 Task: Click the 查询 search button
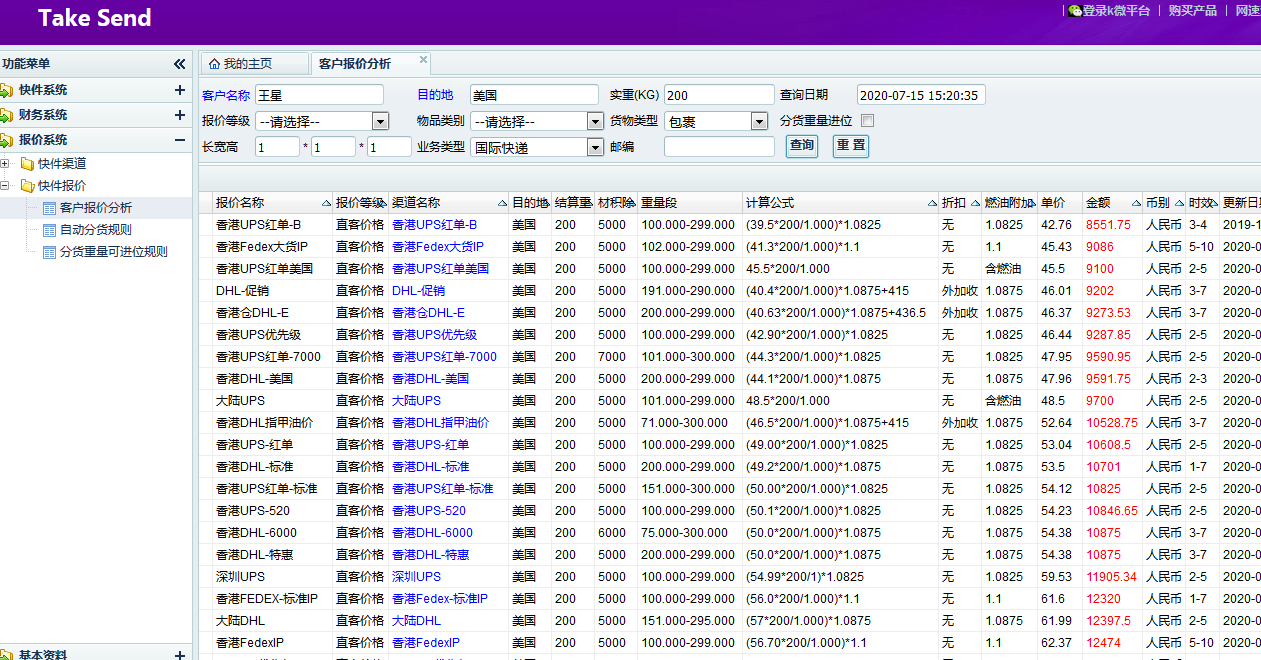(802, 146)
